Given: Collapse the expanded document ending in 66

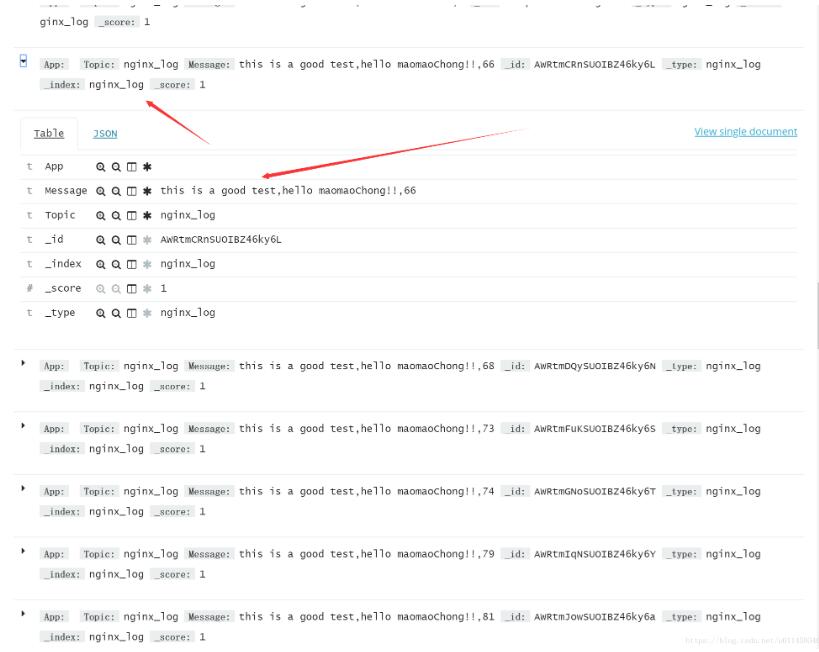Looking at the screenshot, I should click(24, 62).
